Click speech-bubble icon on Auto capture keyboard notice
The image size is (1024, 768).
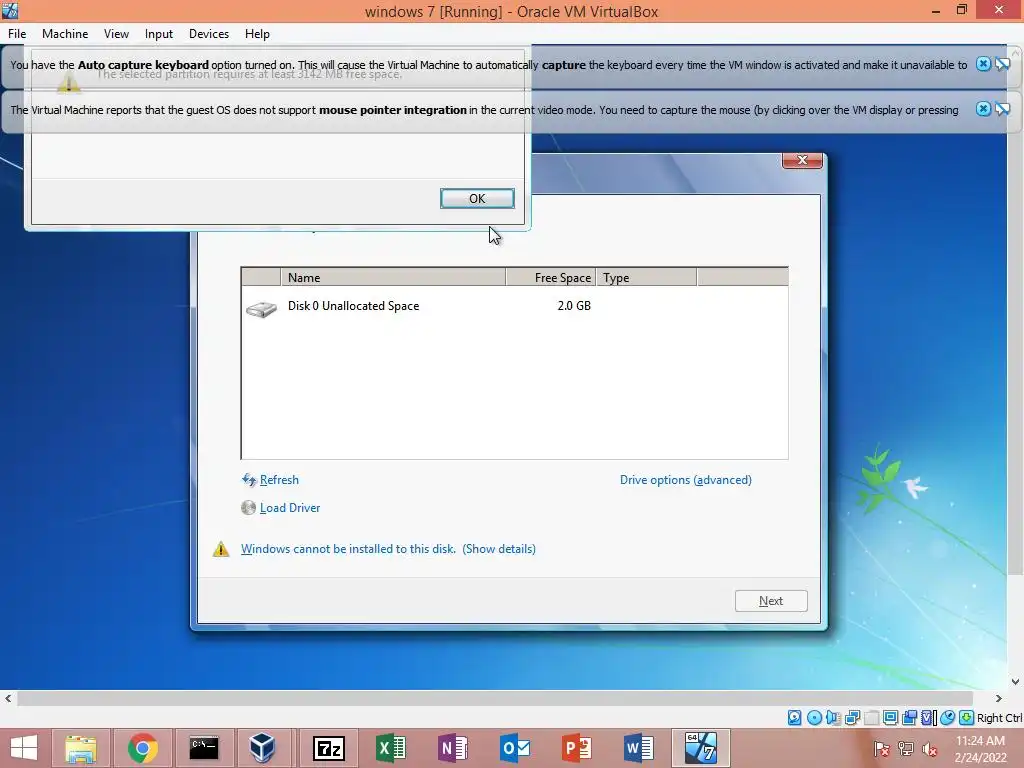coord(1002,64)
